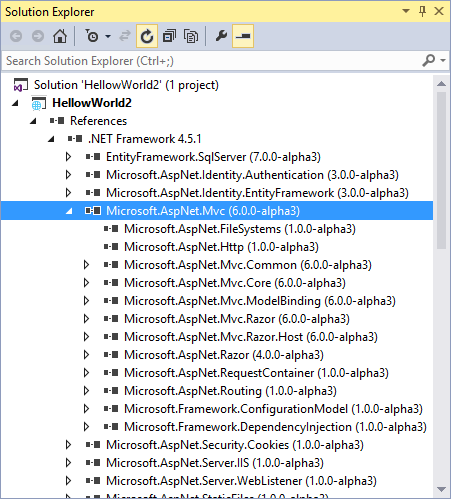451x499 pixels.
Task: Open Pending Changes Filter dropdown arrow
Action: [108, 36]
